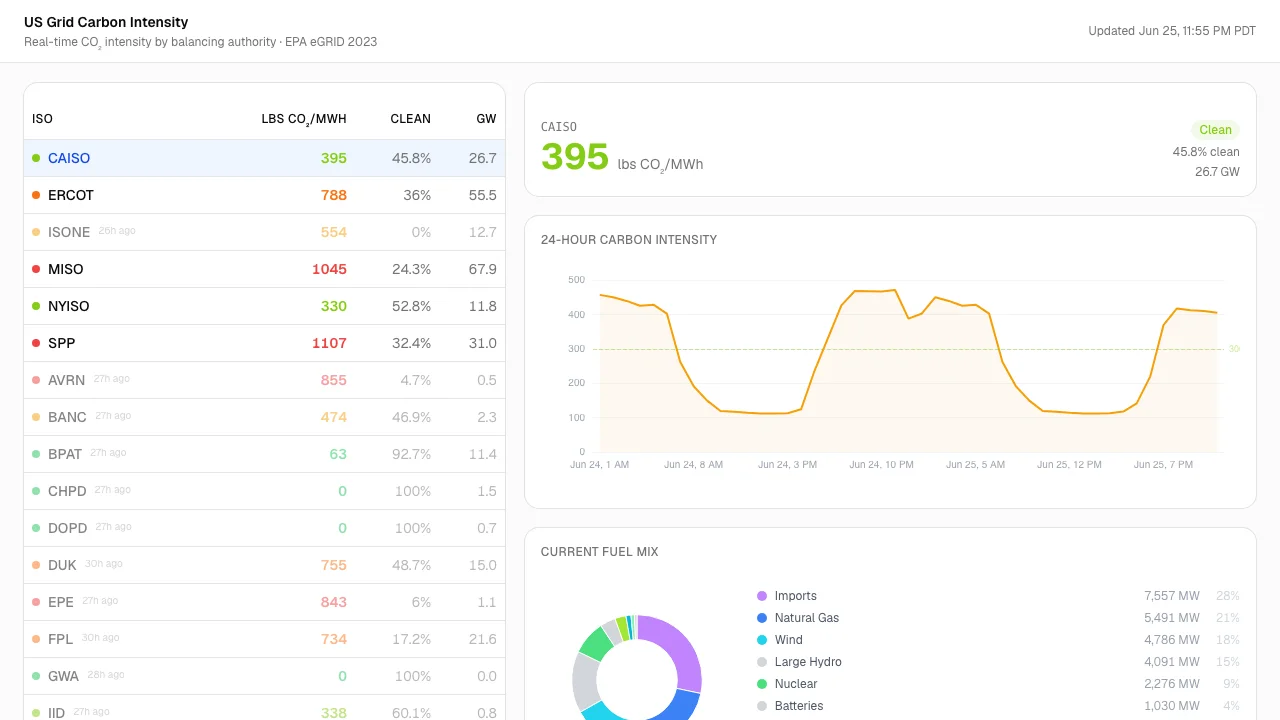Click the CLEAN column header
Screen dimensions: 1280x720
[x=411, y=119]
